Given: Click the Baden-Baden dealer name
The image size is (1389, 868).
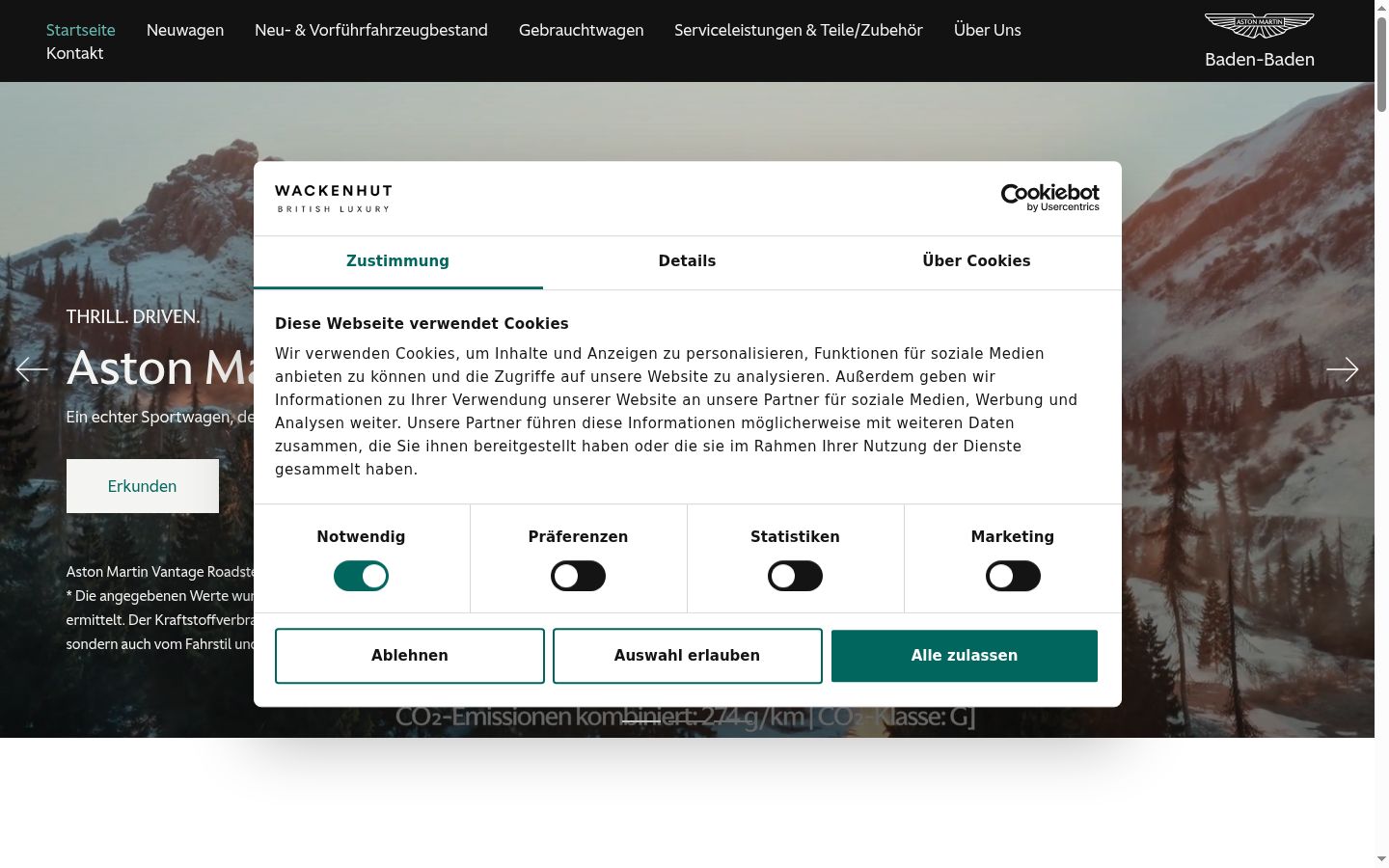Looking at the screenshot, I should (x=1260, y=59).
